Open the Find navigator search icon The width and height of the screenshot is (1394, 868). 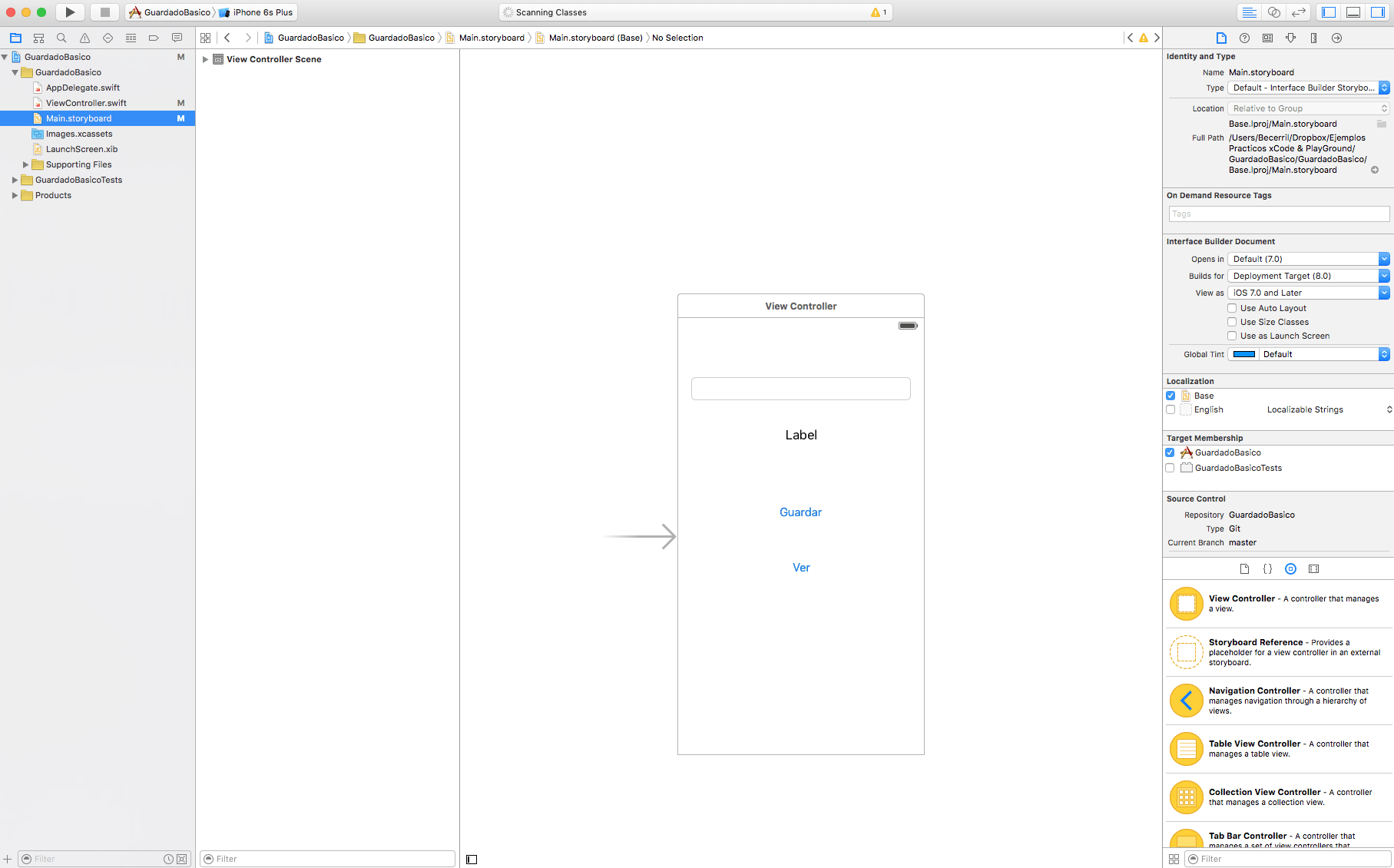tap(61, 38)
